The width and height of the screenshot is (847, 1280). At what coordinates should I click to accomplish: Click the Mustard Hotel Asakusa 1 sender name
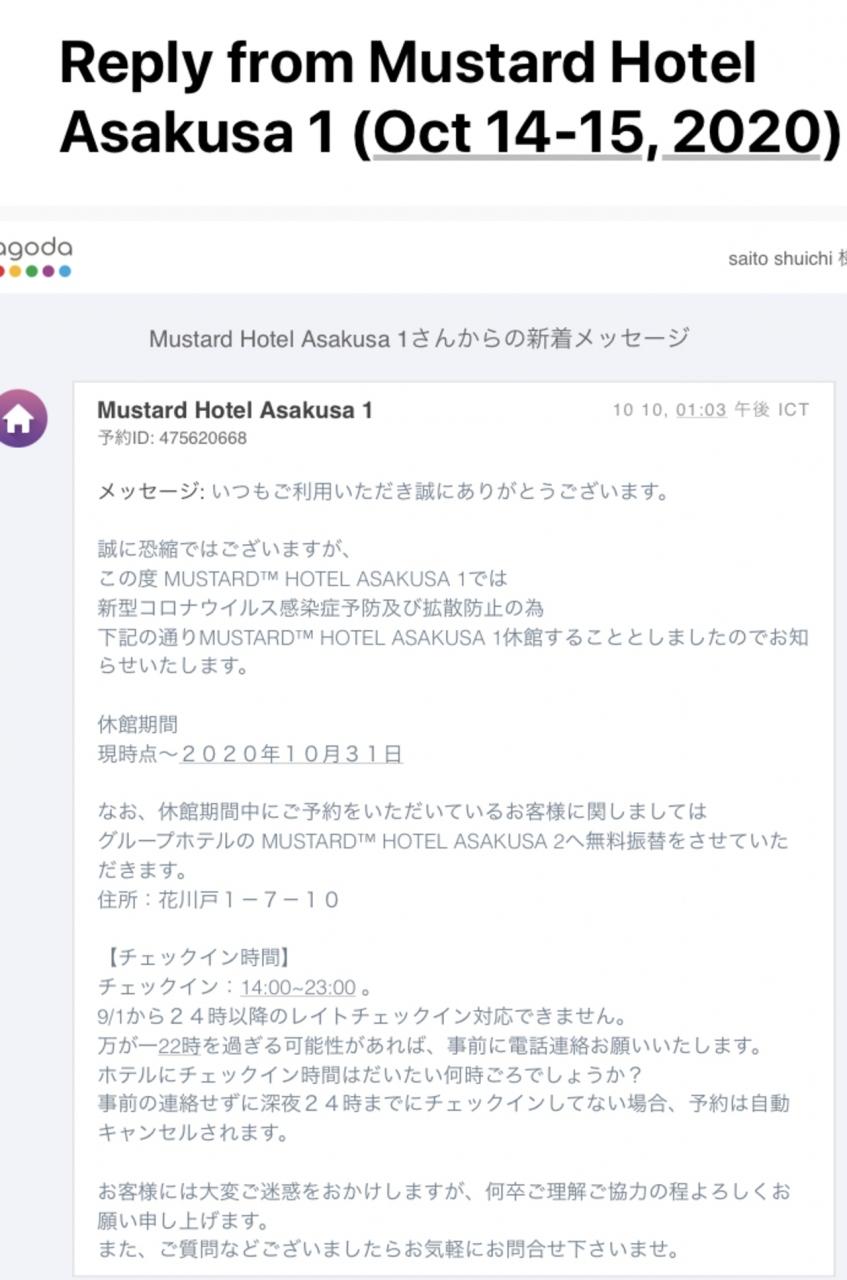point(235,410)
